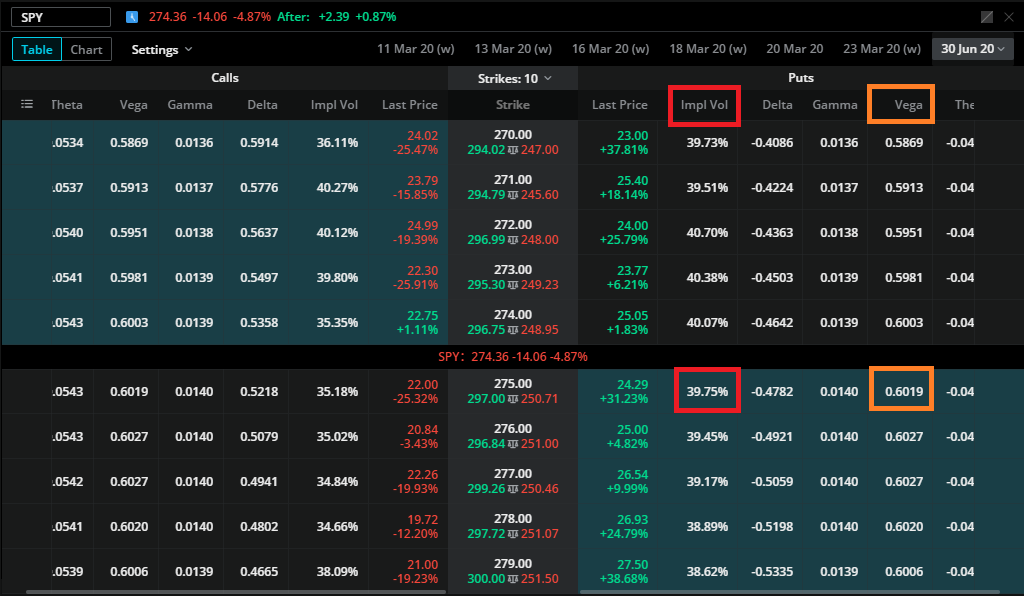1024x597 pixels.
Task: Sort by puts Gamma column header
Action: pyautogui.click(x=835, y=105)
